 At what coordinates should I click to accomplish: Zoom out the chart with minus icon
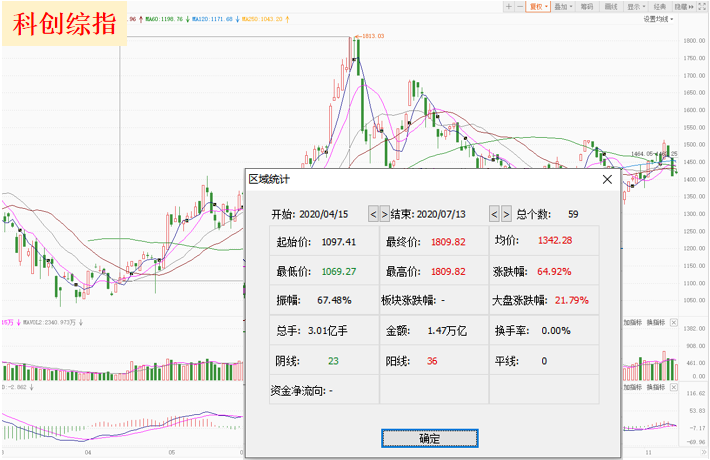(520, 6)
